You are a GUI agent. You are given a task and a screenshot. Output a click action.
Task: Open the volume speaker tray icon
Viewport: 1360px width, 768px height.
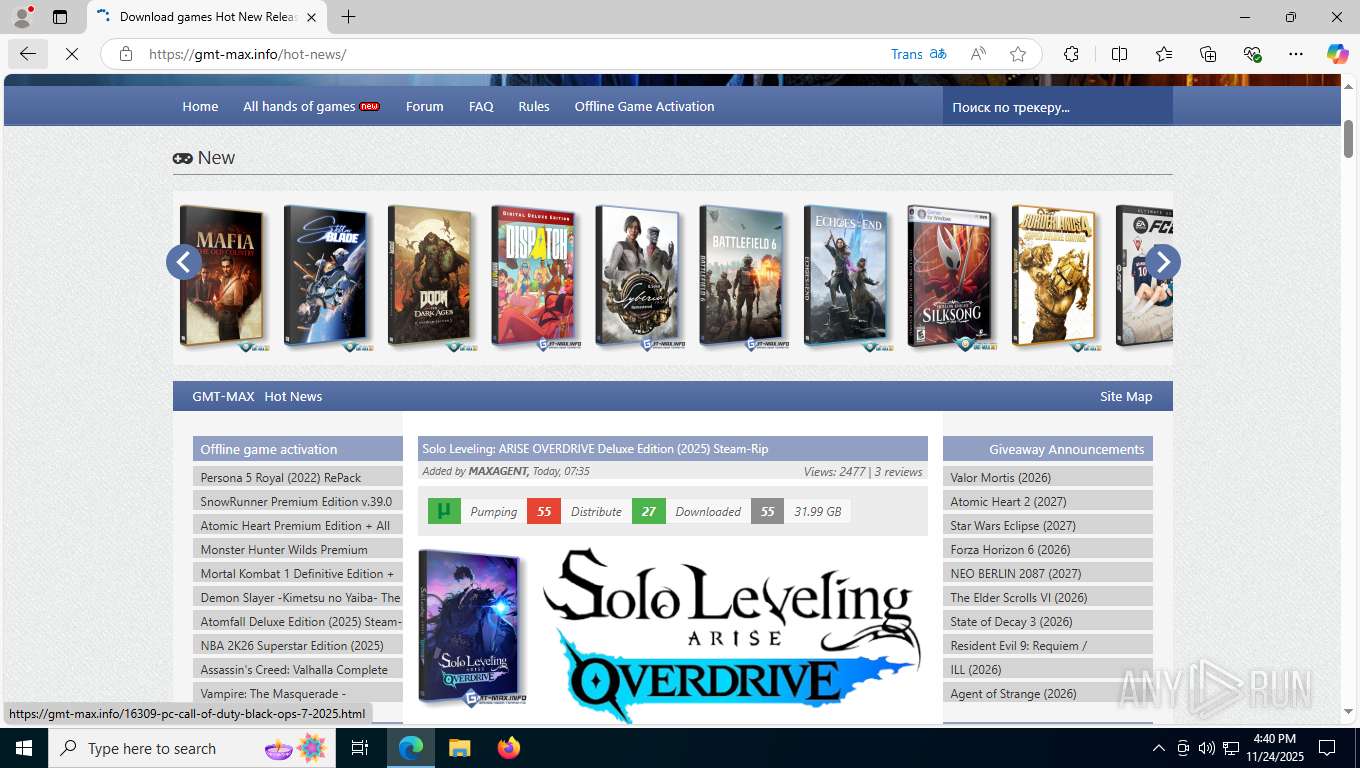point(1207,748)
